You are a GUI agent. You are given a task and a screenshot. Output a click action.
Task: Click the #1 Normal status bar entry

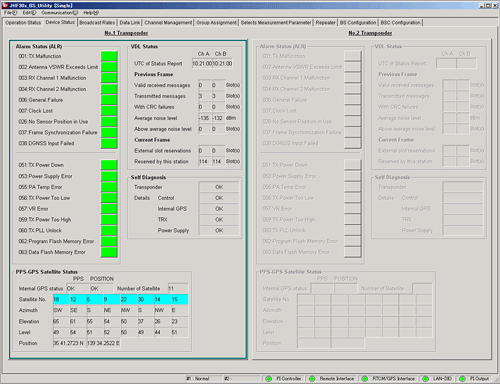[204, 379]
